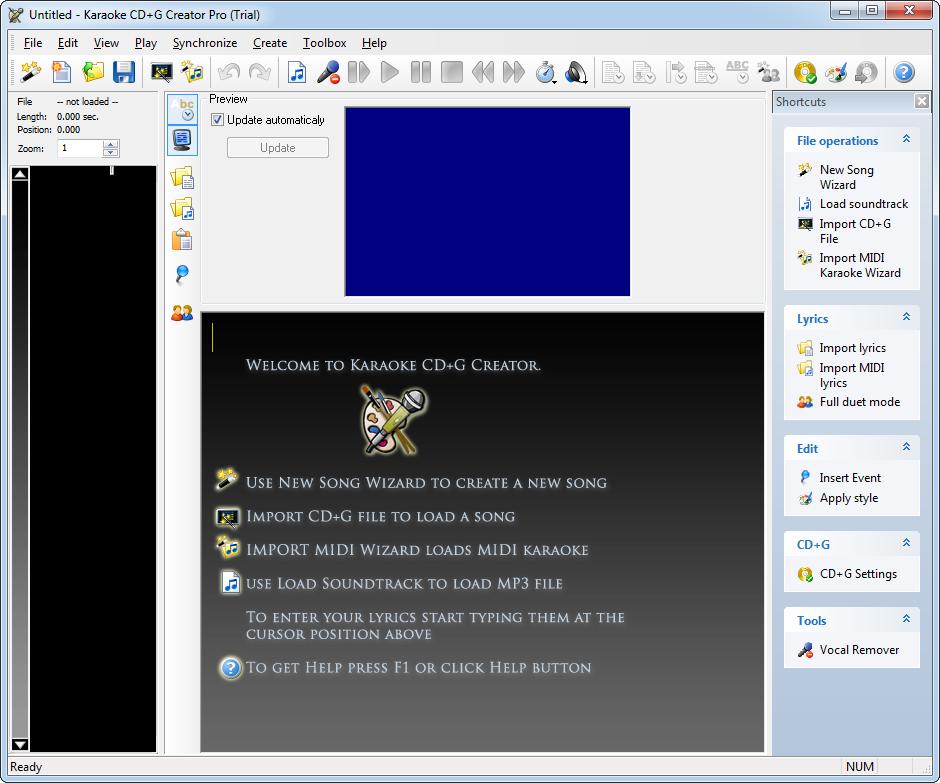Collapse the Lyrics shortcuts section
Viewport: 940px width, 783px height.
point(906,317)
